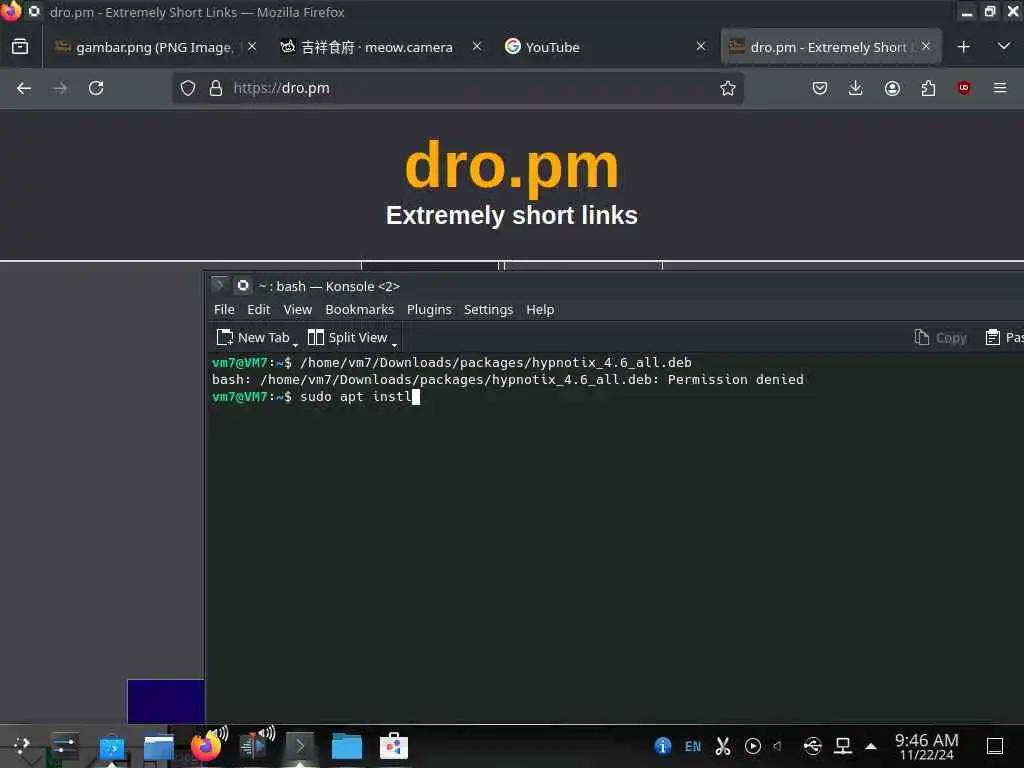Click New Tab in Konsole toolbar
This screenshot has height=768, width=1024.
click(x=253, y=338)
